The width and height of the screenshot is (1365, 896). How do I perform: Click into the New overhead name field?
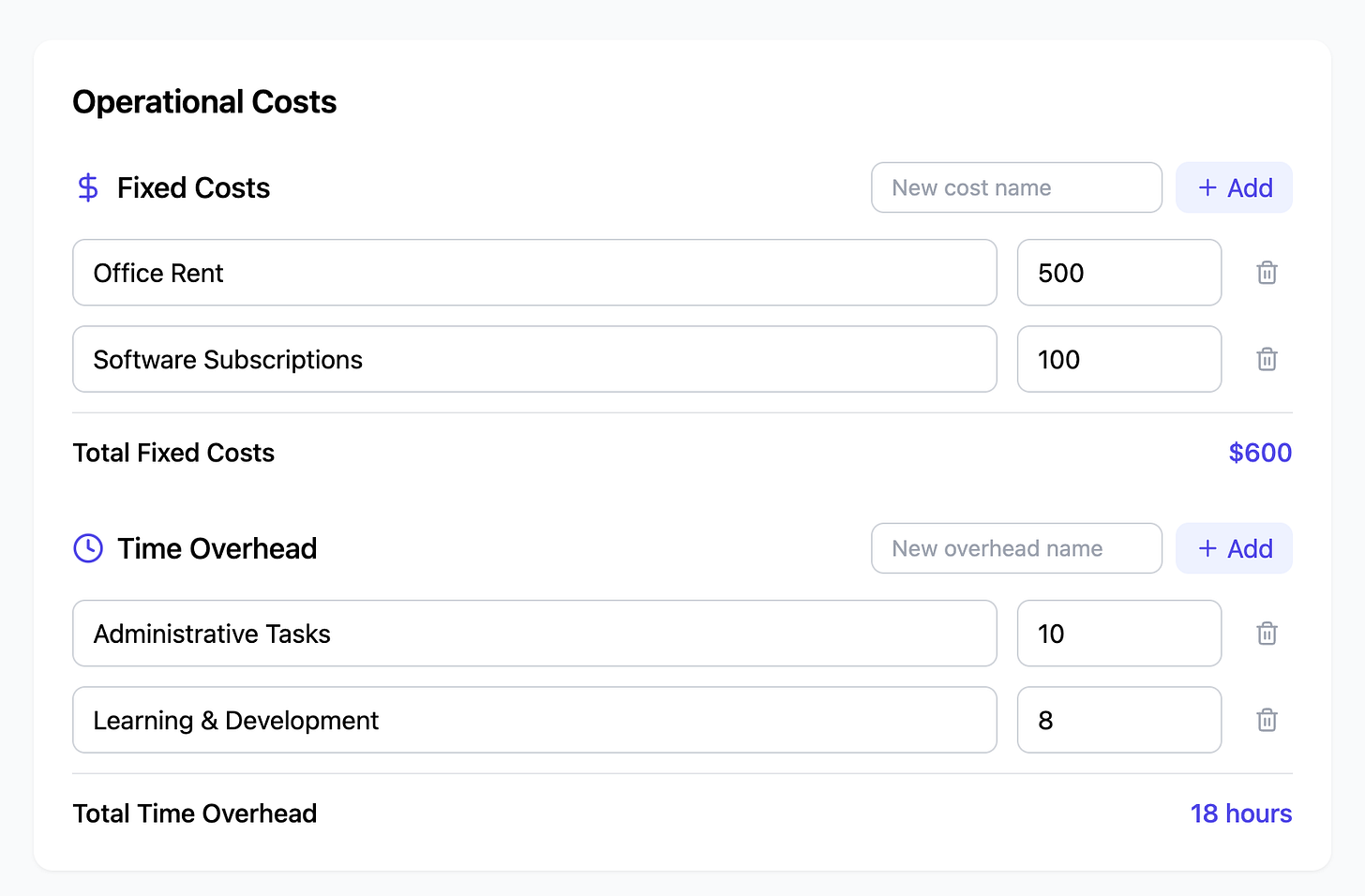pos(1016,548)
